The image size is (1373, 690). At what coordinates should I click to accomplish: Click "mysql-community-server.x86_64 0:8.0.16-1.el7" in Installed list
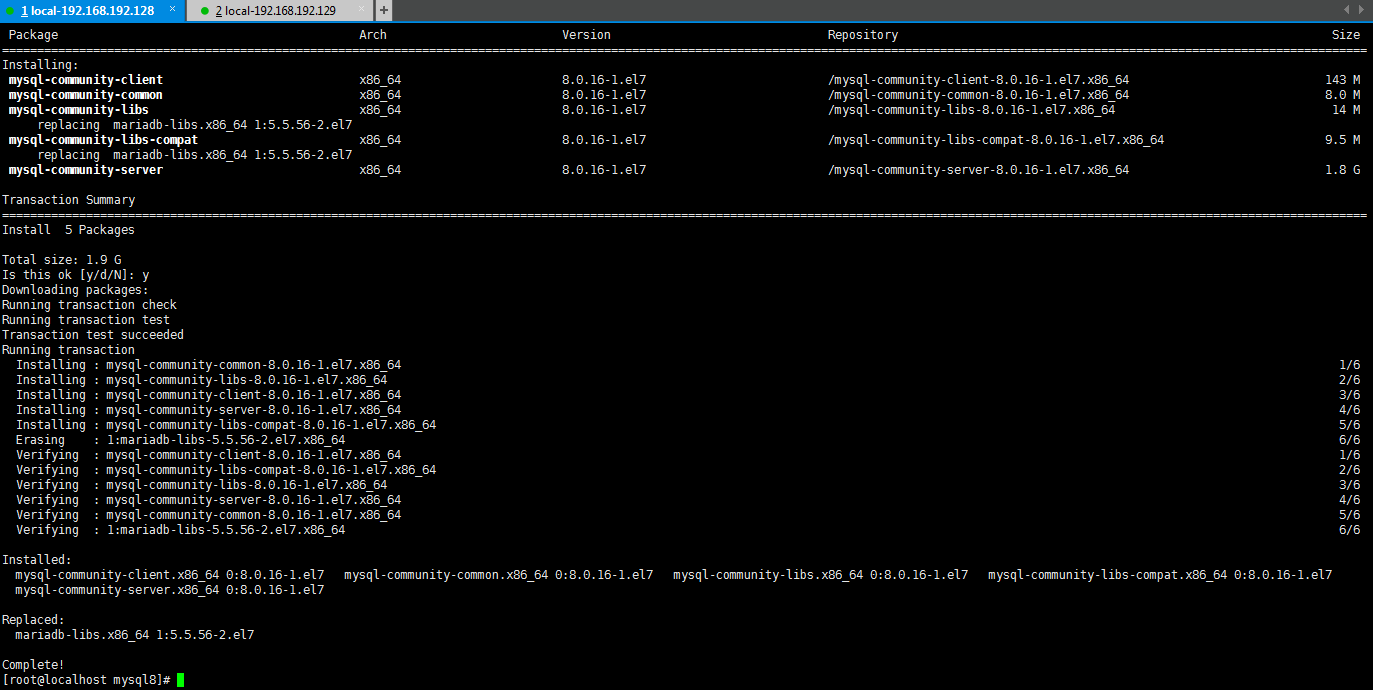pyautogui.click(x=170, y=590)
